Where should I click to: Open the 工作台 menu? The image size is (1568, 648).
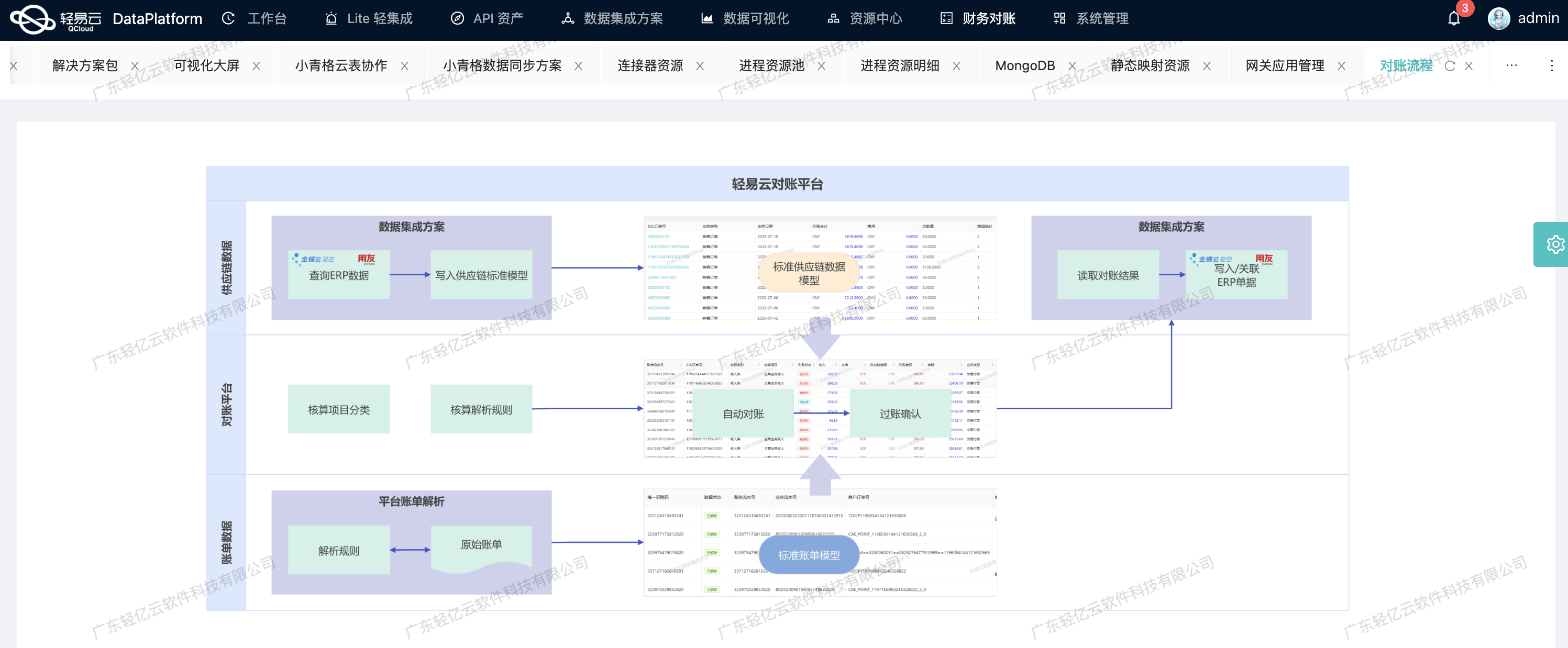(x=254, y=19)
